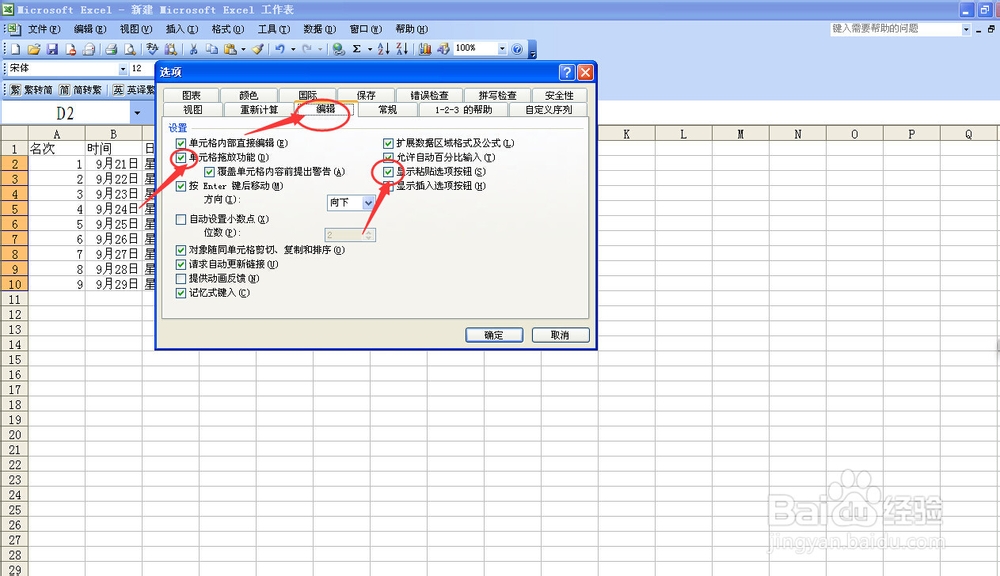Select column header K
This screenshot has width=1000, height=576.
[626, 134]
